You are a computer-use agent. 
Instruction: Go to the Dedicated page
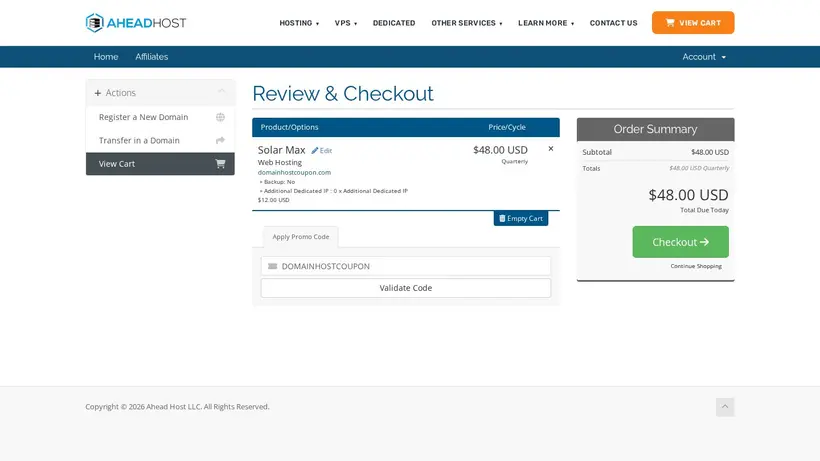tap(394, 23)
